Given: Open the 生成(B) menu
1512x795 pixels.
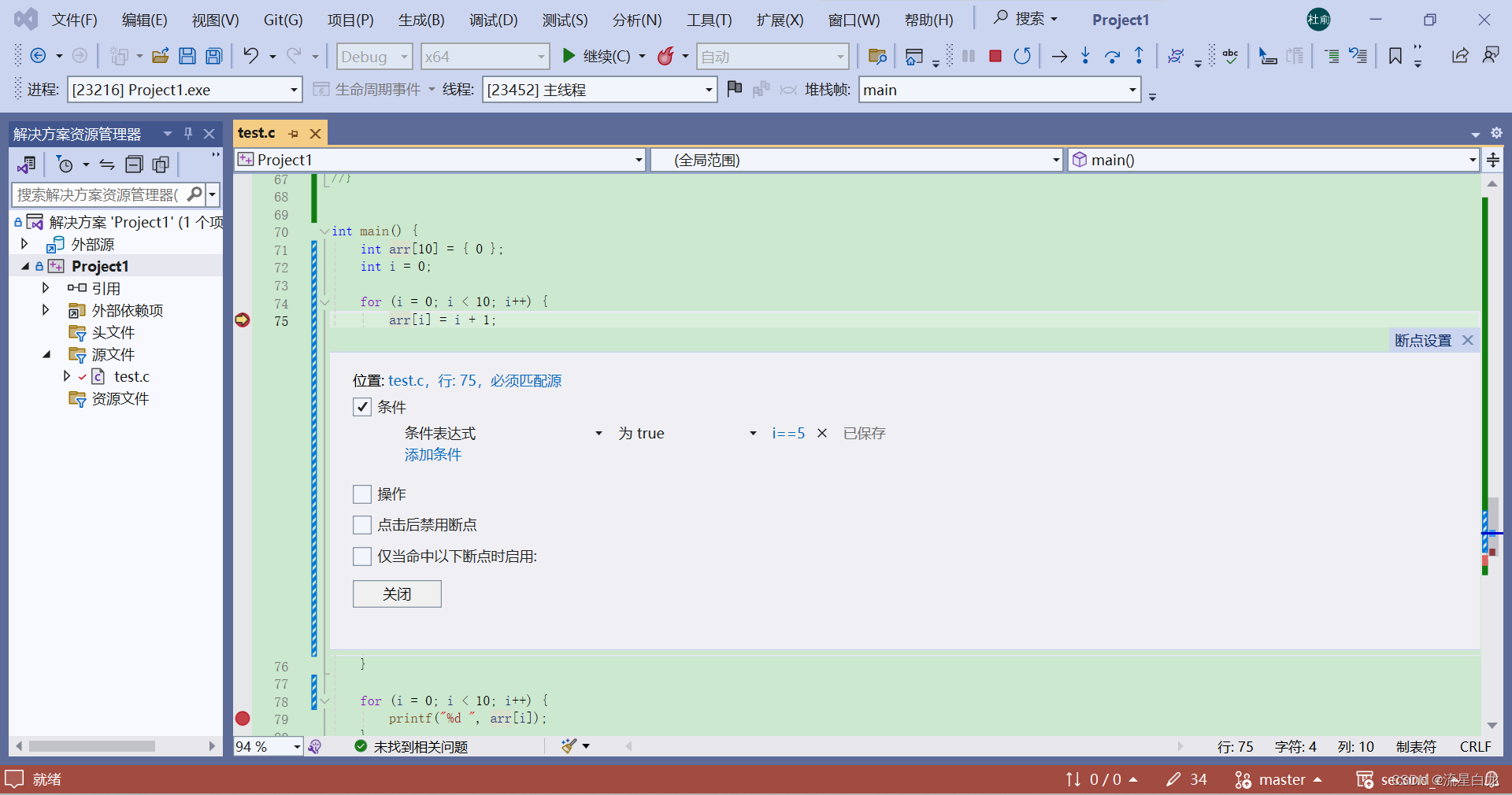Looking at the screenshot, I should (x=421, y=20).
